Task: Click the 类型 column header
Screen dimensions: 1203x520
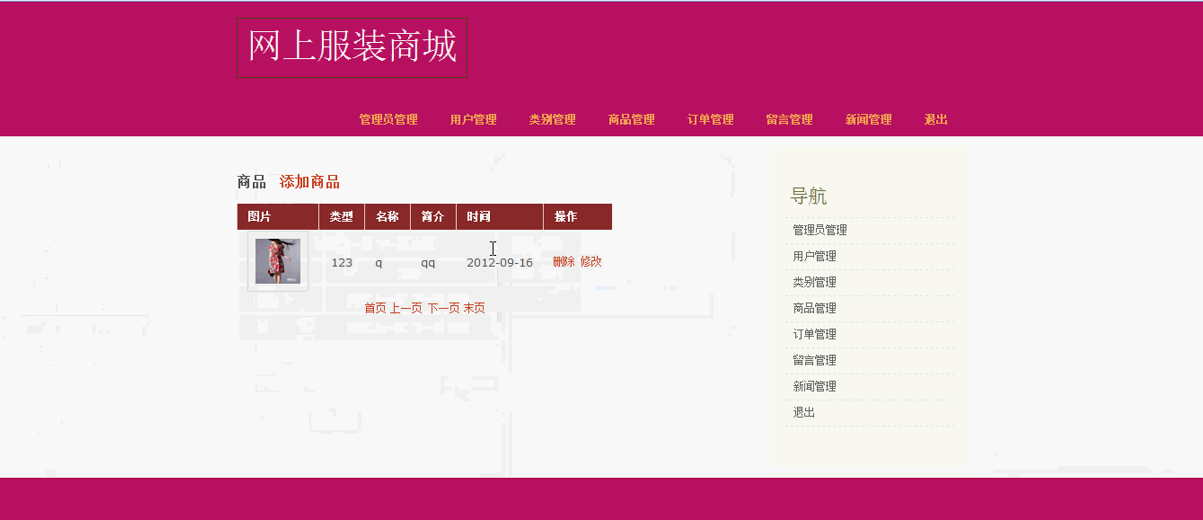Action: click(341, 217)
